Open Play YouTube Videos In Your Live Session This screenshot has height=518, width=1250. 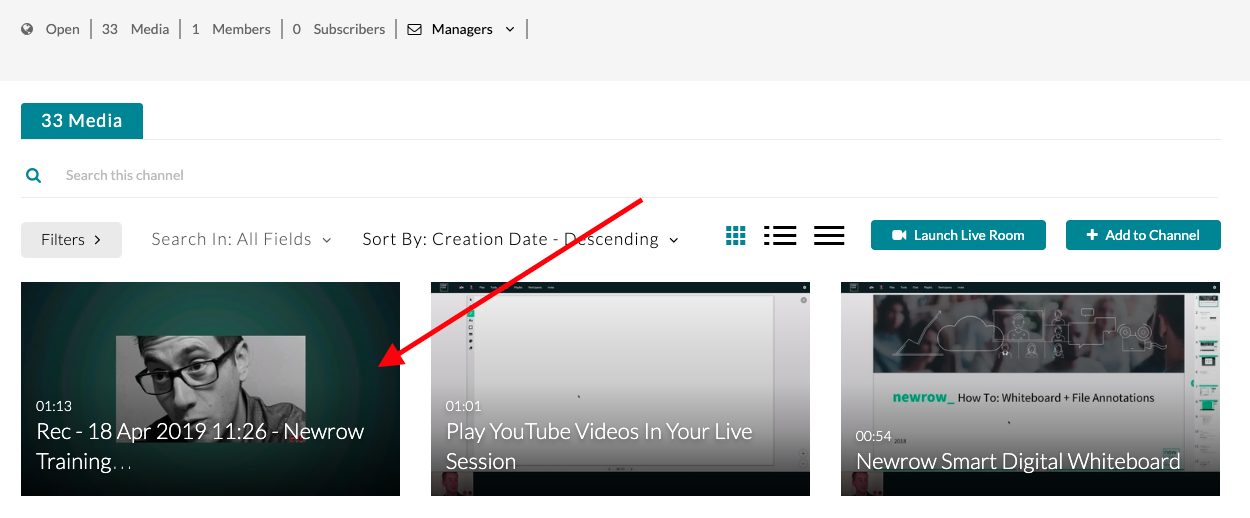(x=620, y=389)
